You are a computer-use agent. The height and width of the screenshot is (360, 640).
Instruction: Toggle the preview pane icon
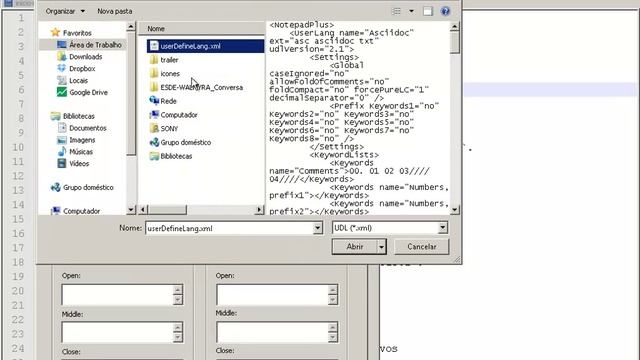[427, 11]
